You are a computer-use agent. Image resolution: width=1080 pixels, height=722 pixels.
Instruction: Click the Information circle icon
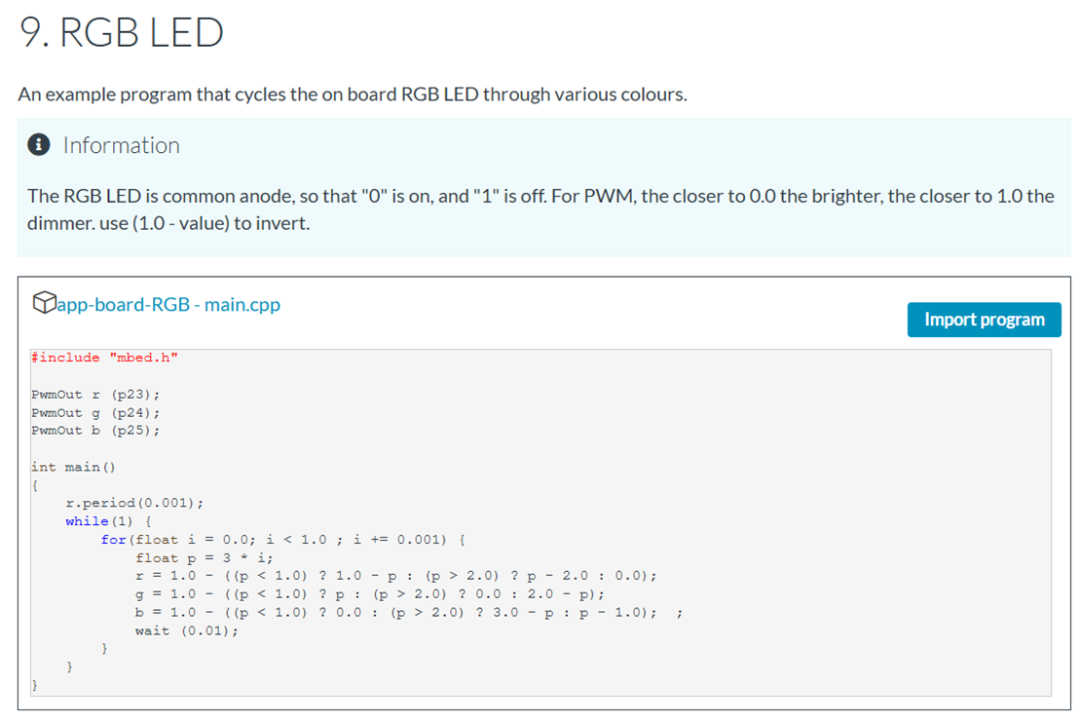[38, 144]
